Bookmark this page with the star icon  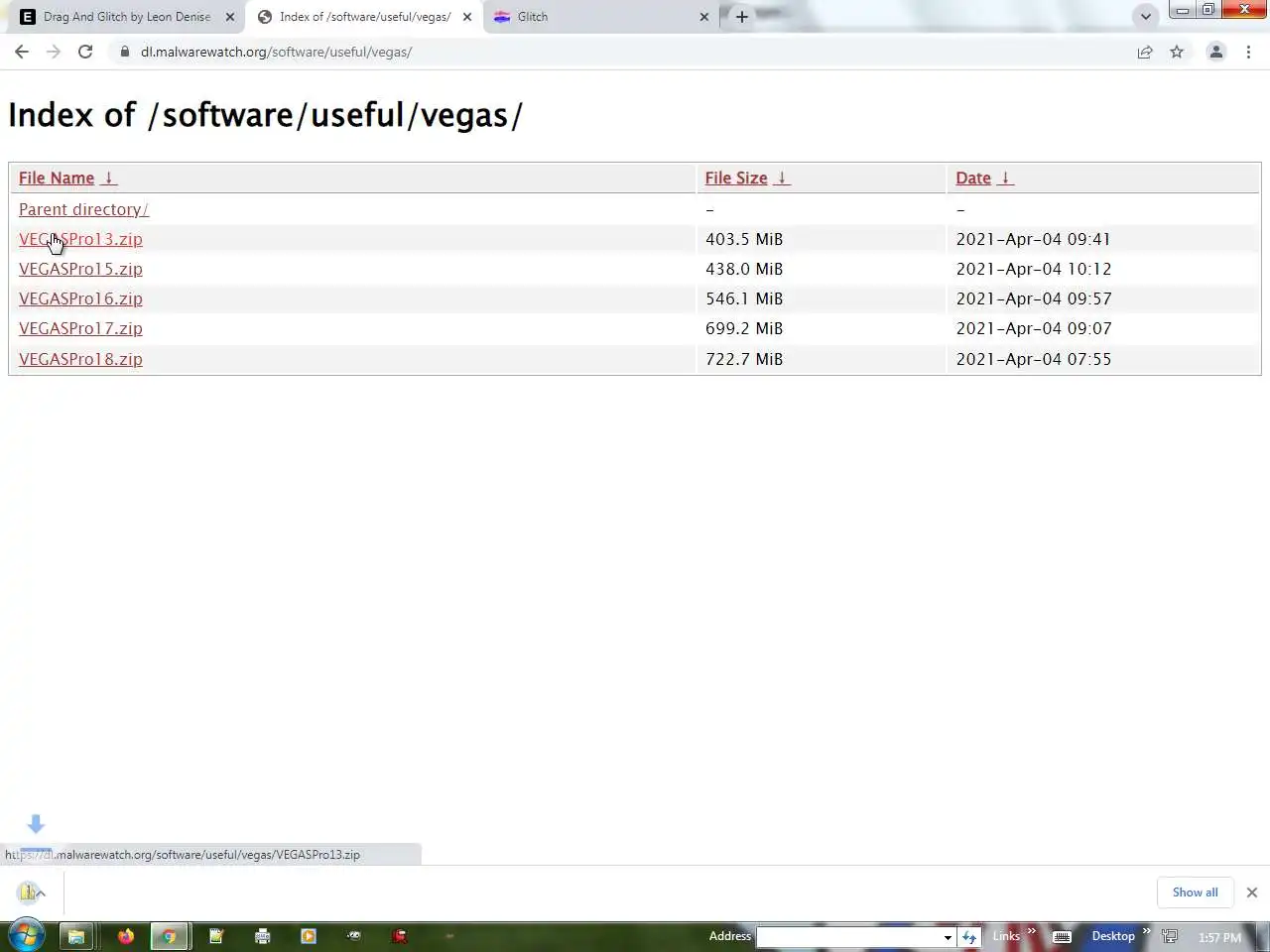[1177, 52]
